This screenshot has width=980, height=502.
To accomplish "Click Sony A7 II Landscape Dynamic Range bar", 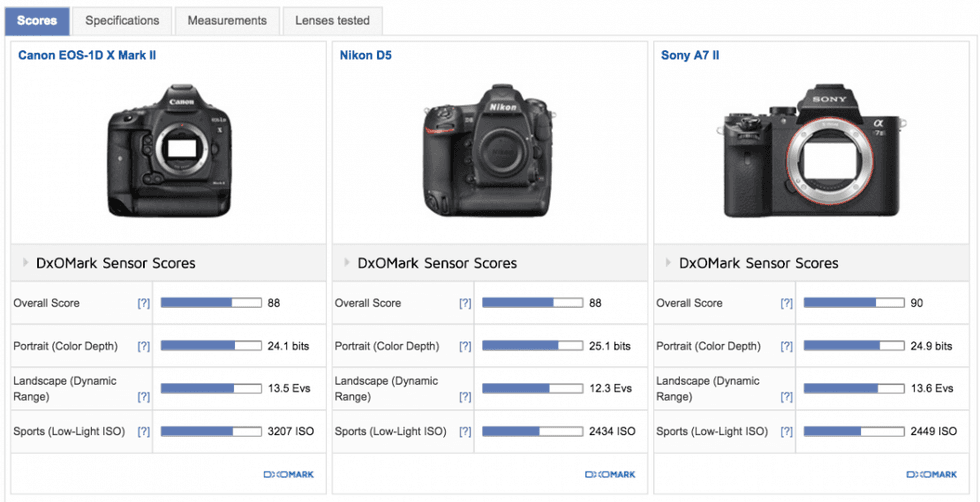I will click(854, 388).
